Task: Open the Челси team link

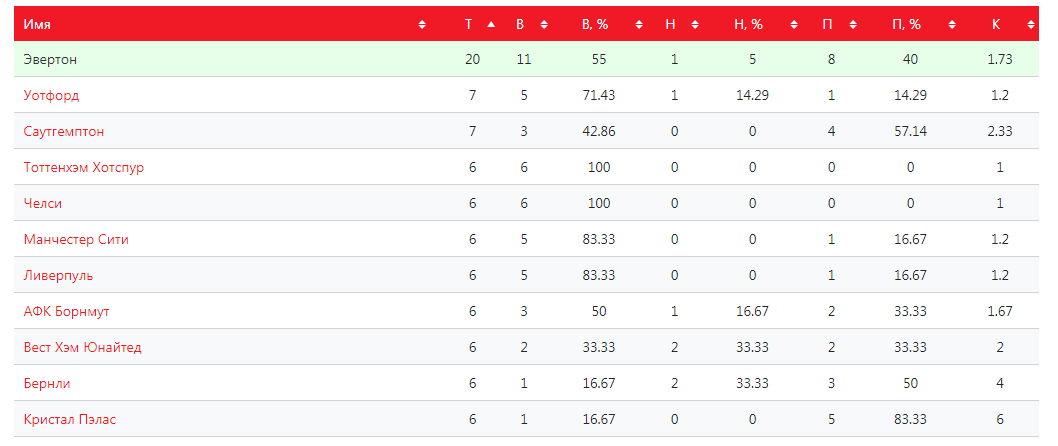Action: click(43, 203)
